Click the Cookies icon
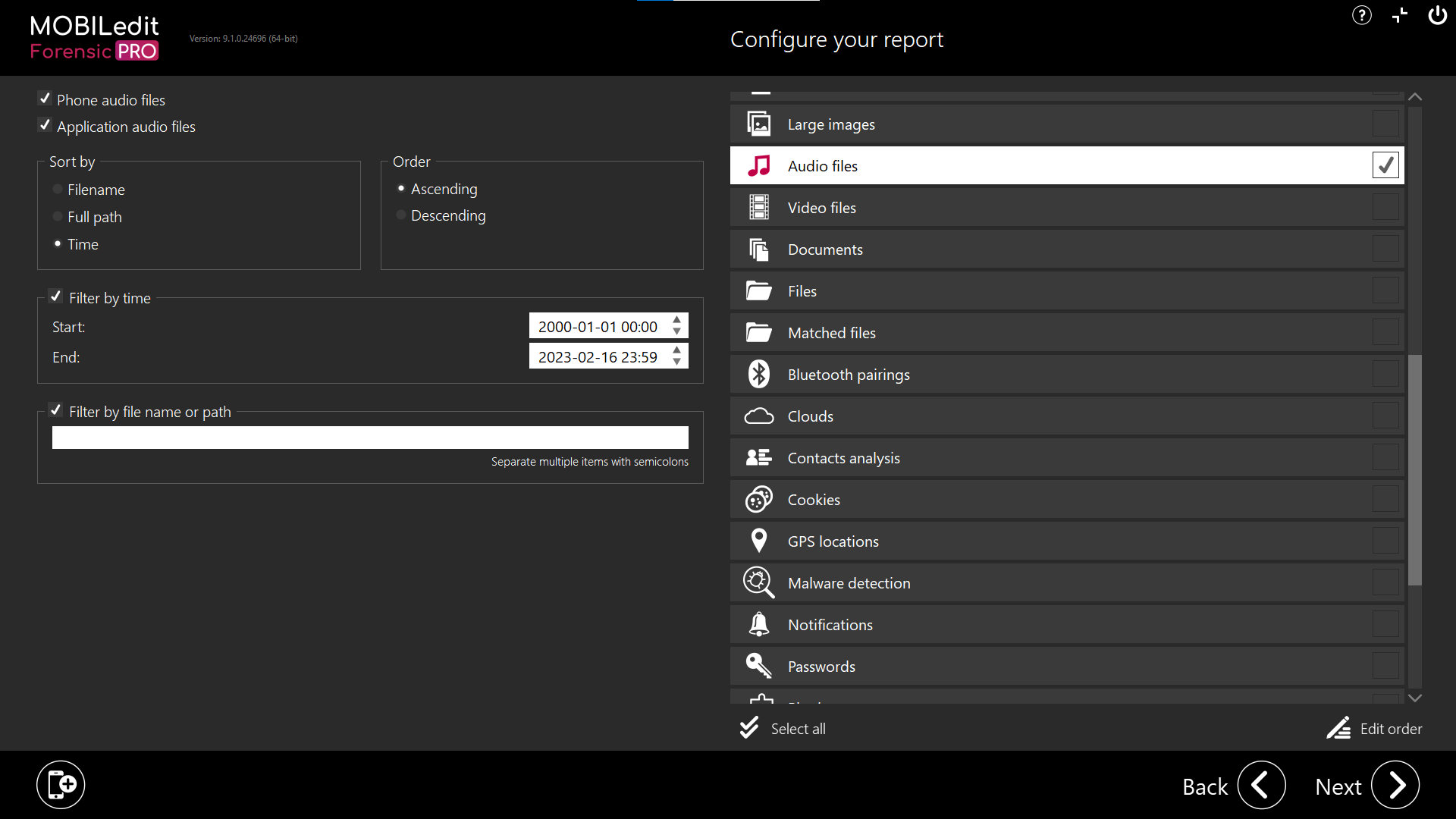 758,499
